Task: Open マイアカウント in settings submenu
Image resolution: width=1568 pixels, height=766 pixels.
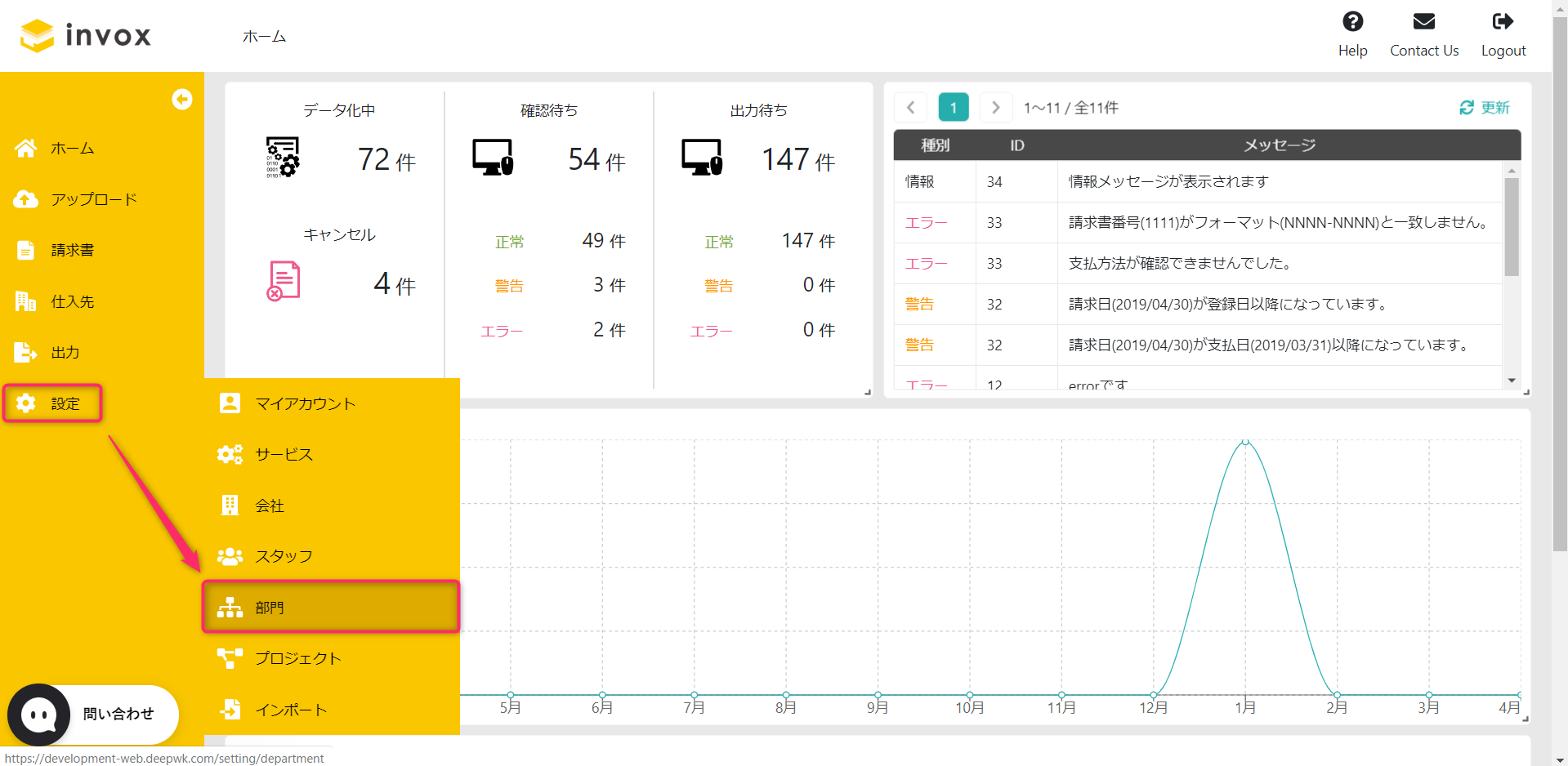Action: point(304,403)
